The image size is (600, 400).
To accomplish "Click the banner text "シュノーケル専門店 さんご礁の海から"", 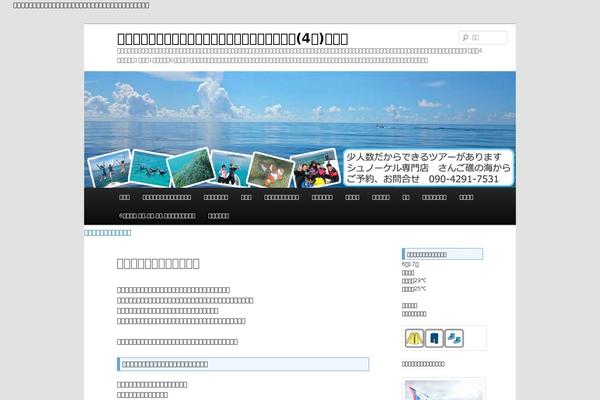I will tap(429, 168).
